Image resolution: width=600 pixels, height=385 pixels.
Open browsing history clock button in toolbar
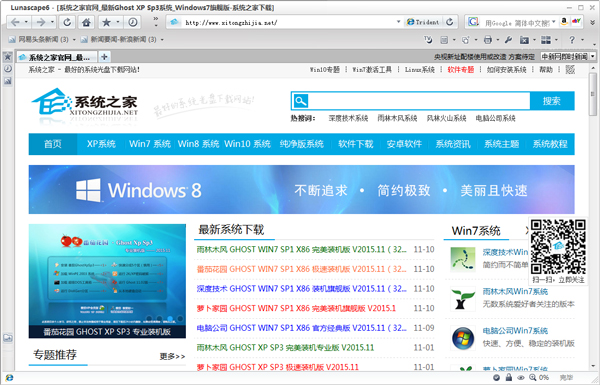[132, 22]
